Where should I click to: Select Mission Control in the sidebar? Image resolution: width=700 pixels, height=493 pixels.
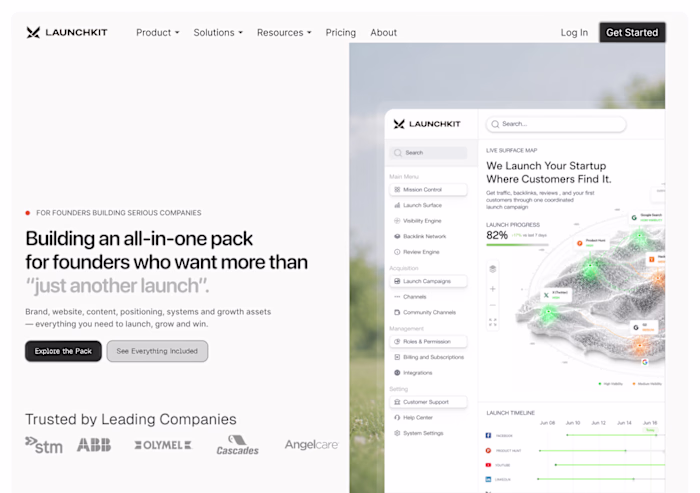(x=429, y=190)
